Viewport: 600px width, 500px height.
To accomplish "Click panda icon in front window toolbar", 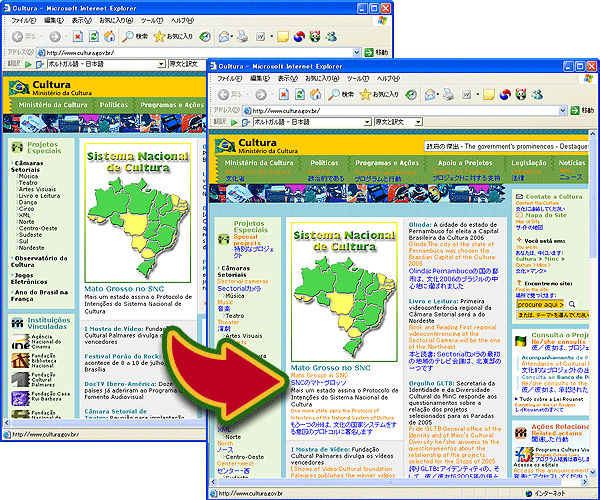I will coord(521,94).
